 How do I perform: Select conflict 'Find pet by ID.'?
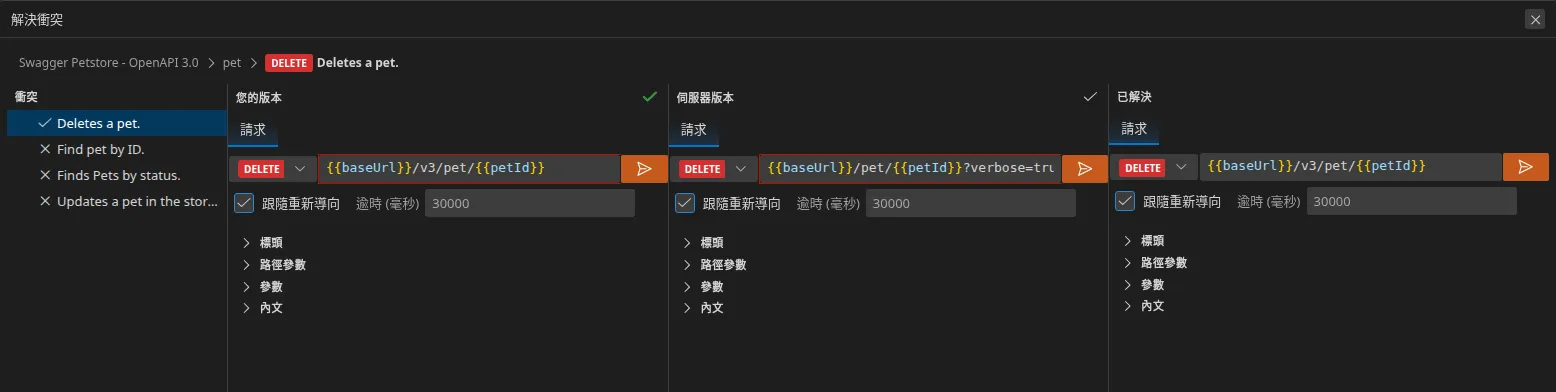click(117, 149)
